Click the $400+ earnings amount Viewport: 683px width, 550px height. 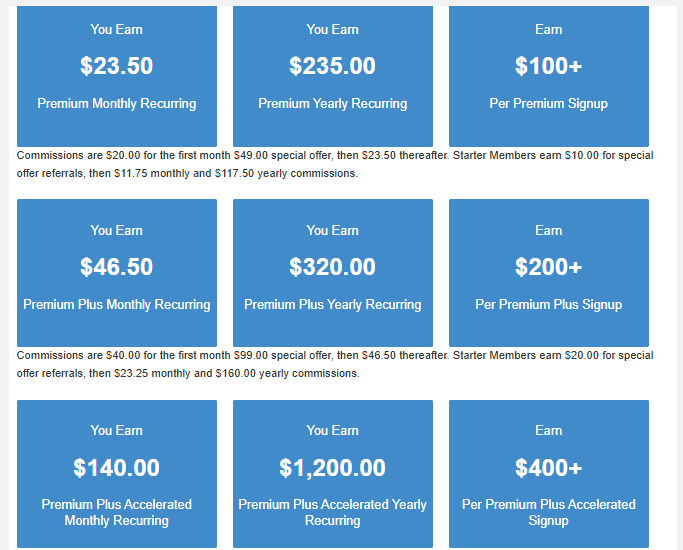pos(548,467)
